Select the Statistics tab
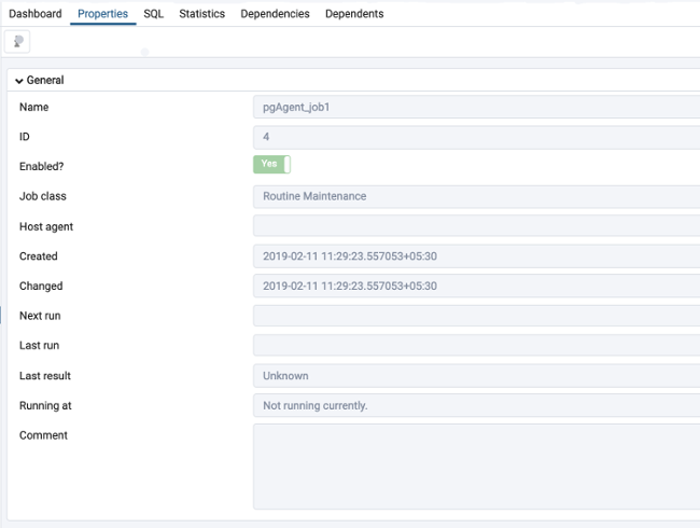The width and height of the screenshot is (700, 528). (202, 14)
